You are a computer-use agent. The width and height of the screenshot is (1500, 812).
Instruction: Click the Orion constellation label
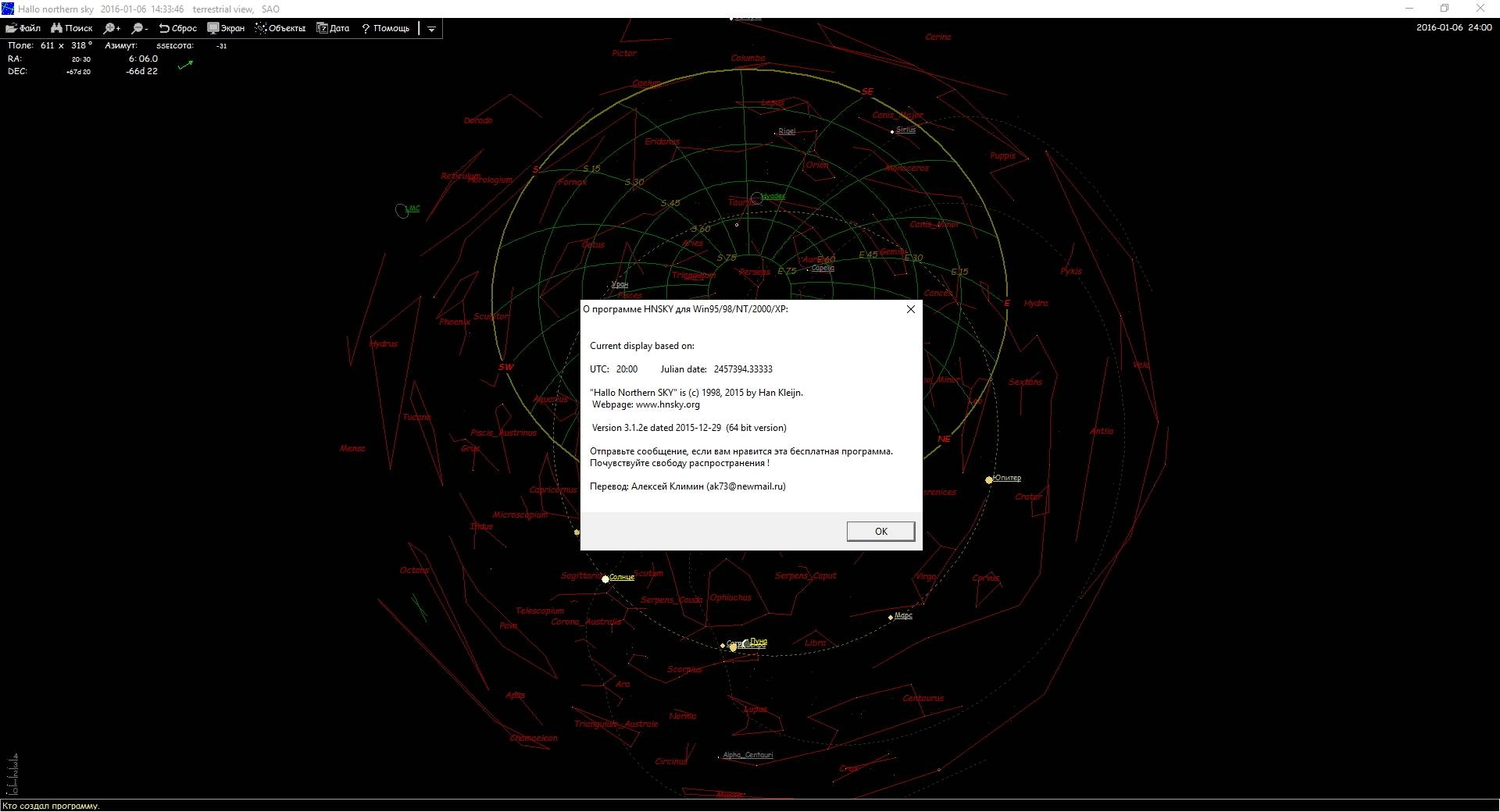coord(817,166)
